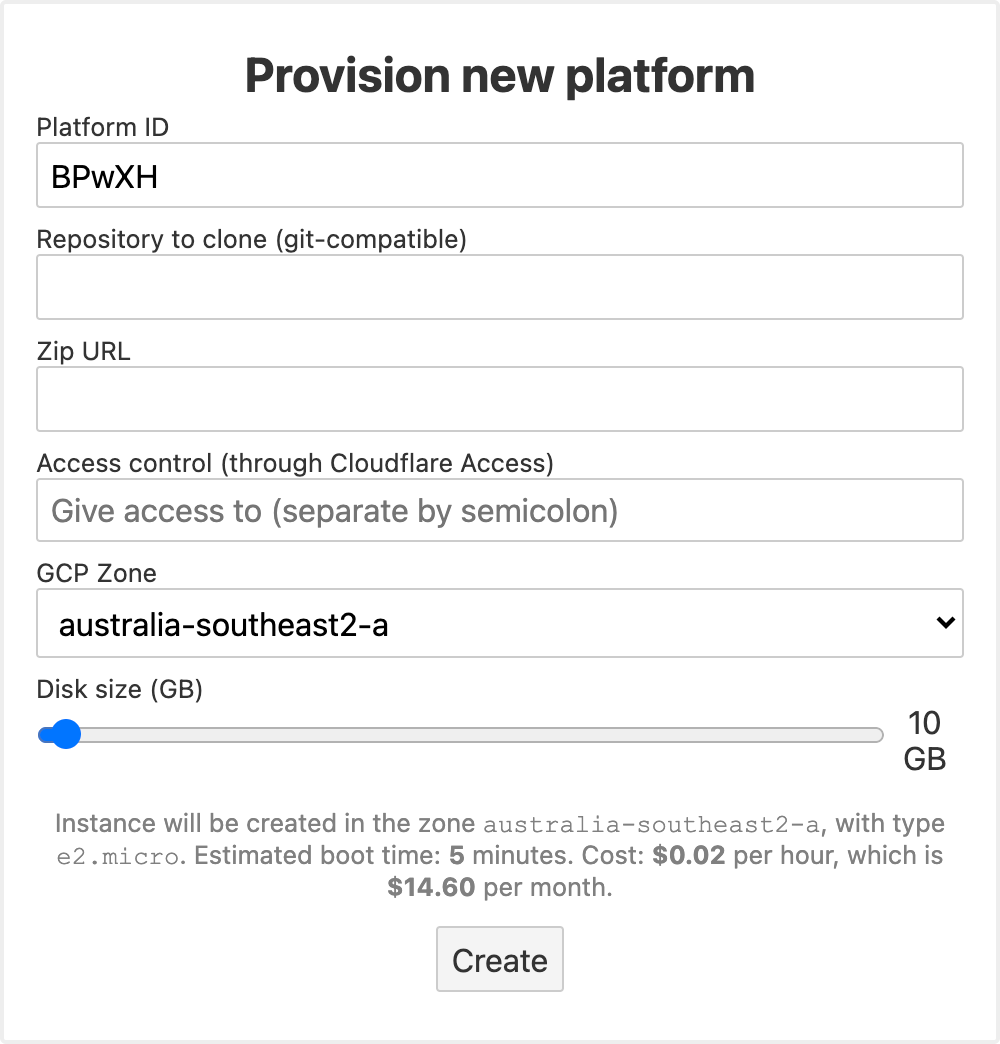Click the Zip URL input field
This screenshot has height=1044, width=1000.
500,398
